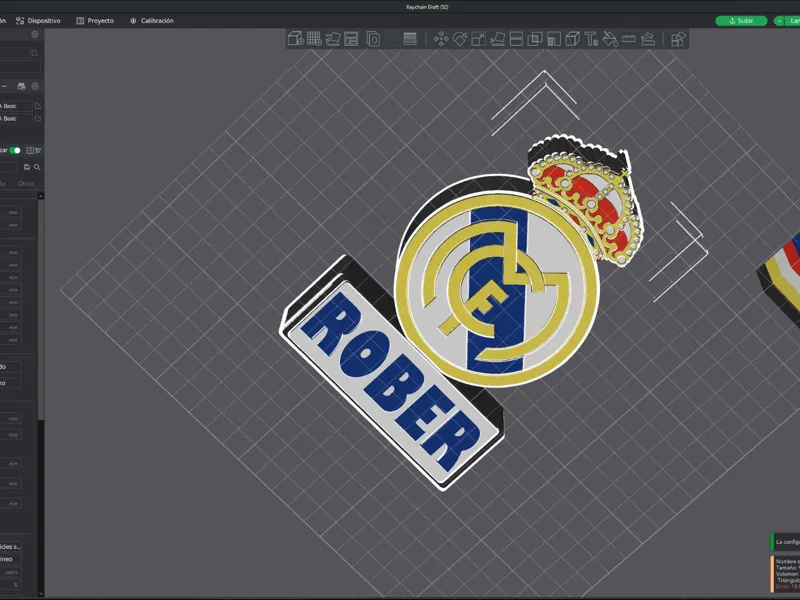Select the Lay on face tool
The image size is (800, 600).
point(497,39)
